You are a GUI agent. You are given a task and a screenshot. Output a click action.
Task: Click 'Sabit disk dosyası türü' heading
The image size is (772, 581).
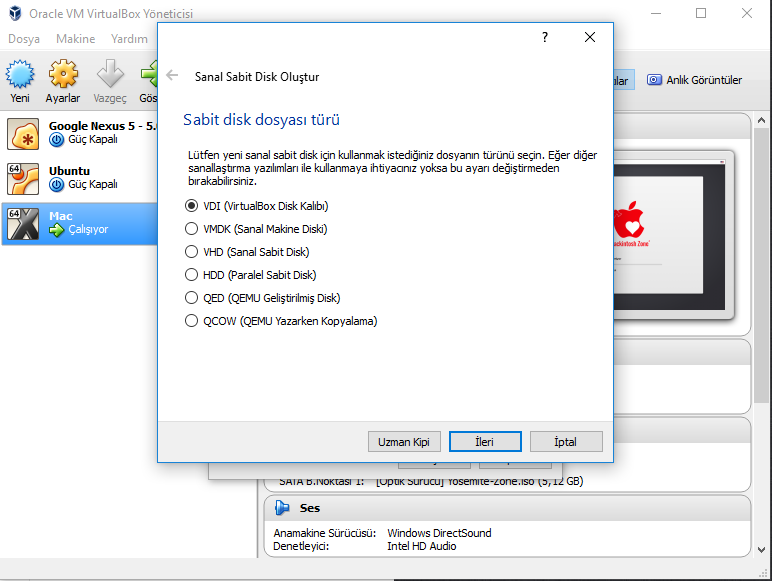click(261, 120)
